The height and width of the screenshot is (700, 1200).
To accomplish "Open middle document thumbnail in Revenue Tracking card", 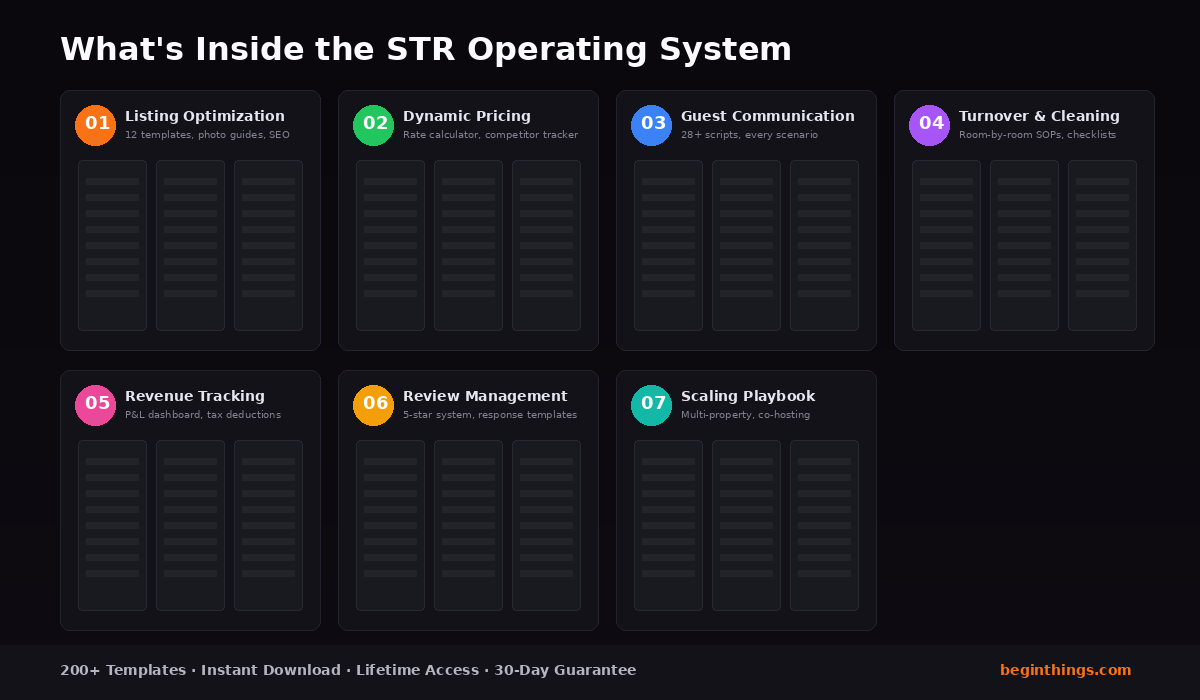I will pos(190,525).
